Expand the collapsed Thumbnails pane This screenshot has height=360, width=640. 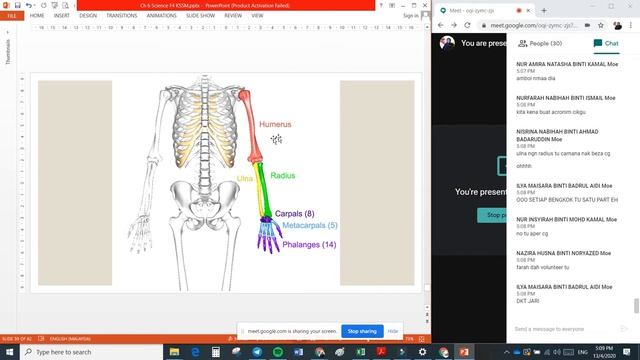[x=7, y=31]
